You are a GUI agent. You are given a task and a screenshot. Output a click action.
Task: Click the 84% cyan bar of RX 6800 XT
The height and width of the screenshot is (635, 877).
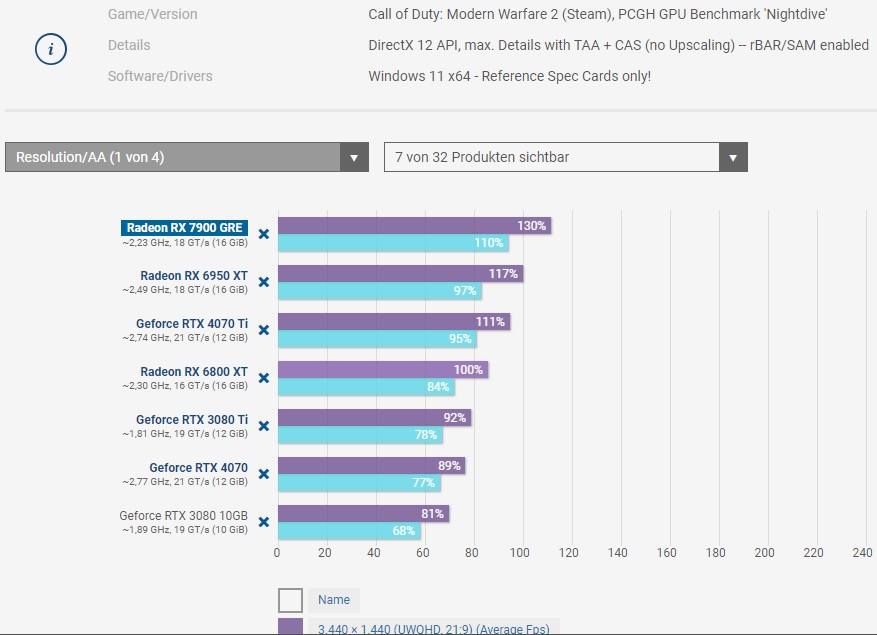pos(366,387)
